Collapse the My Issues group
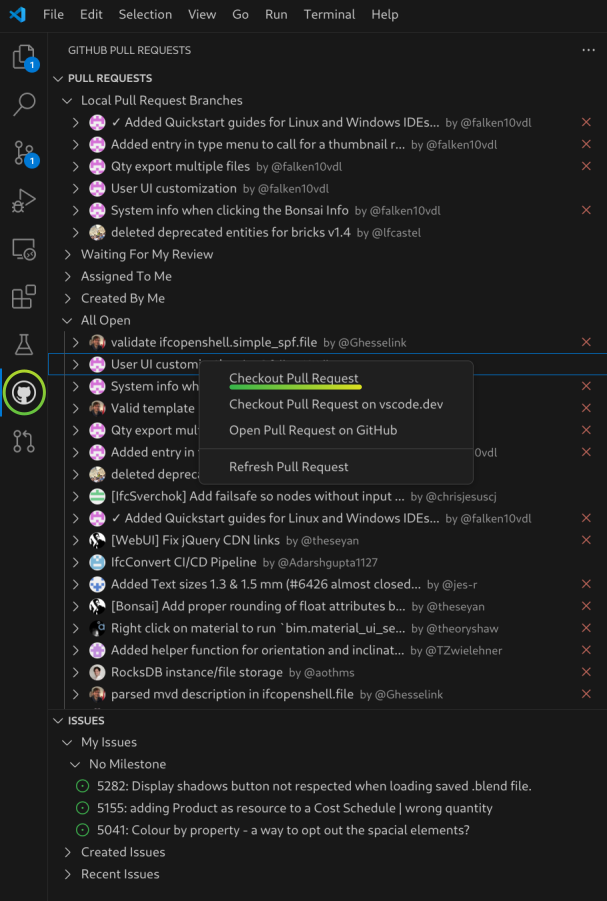Screen dimensions: 607x901 click(x=67, y=742)
